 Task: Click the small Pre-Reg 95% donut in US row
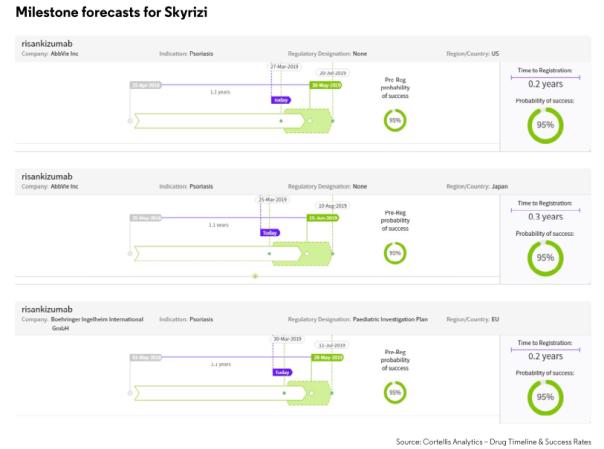(395, 120)
